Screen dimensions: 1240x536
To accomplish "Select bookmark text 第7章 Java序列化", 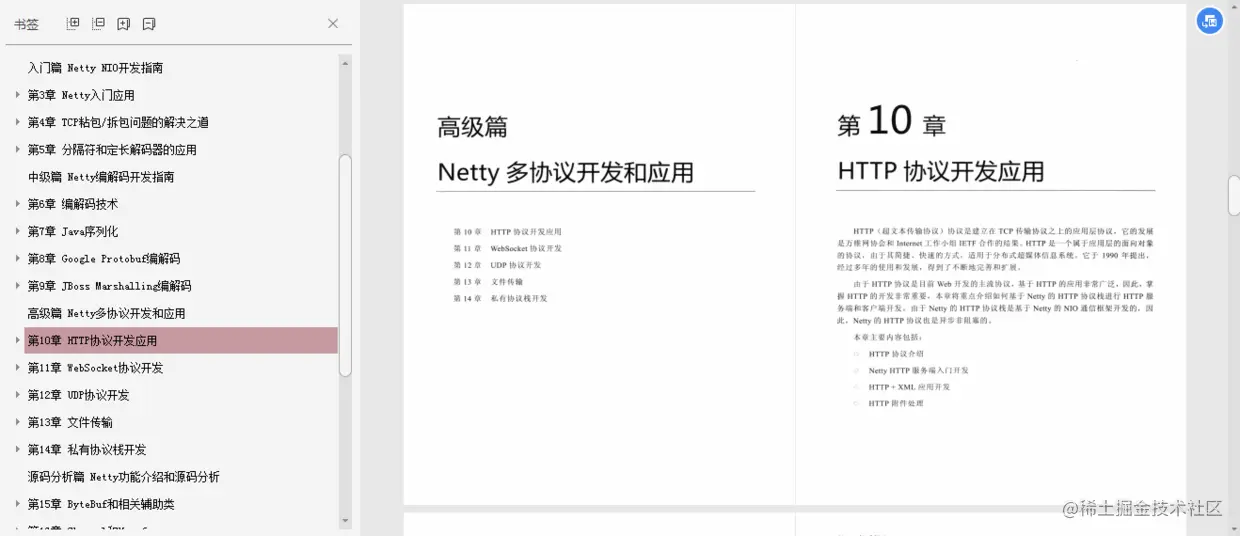I will click(73, 231).
